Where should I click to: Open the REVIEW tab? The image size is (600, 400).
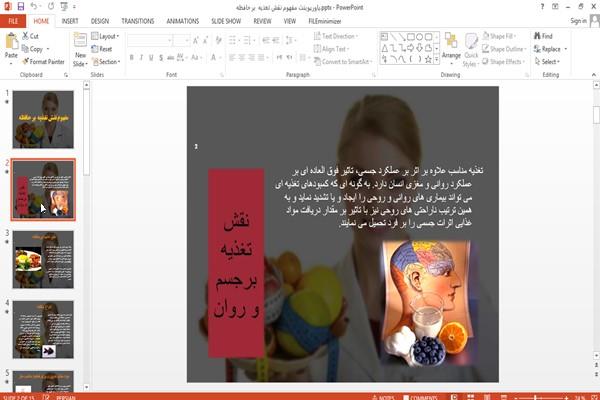[262, 21]
